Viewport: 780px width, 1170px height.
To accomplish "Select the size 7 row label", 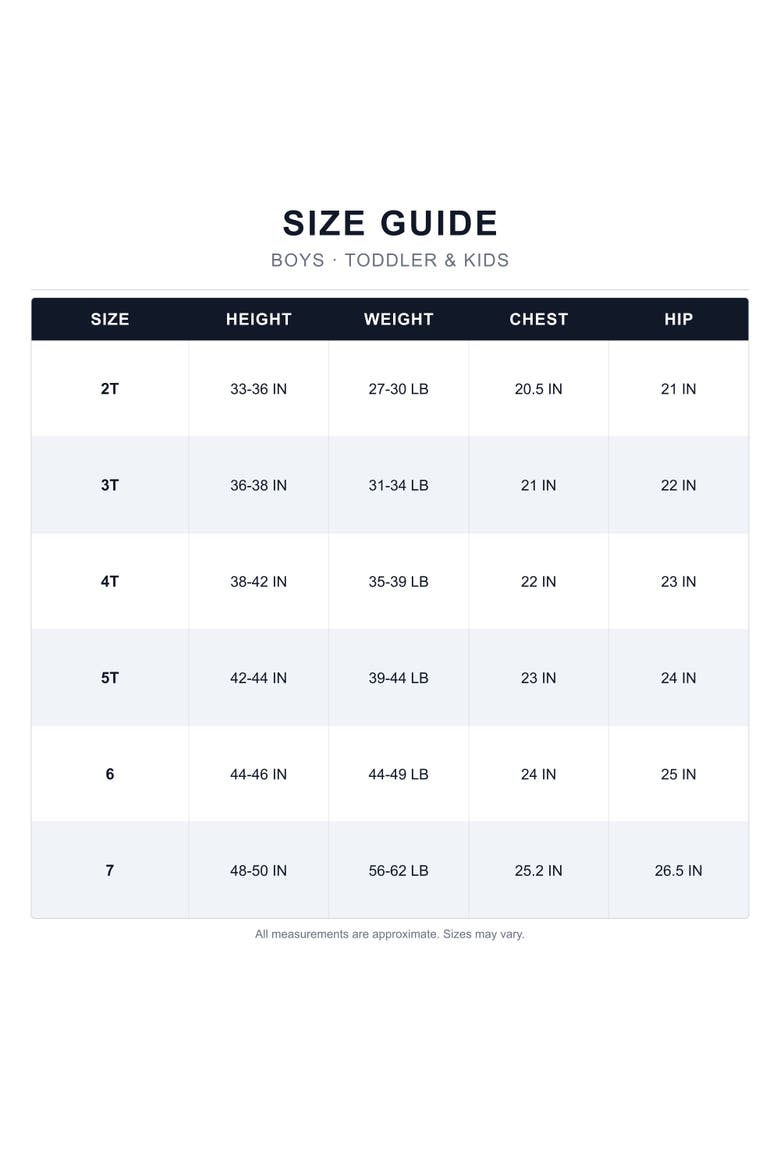I will click(x=110, y=870).
